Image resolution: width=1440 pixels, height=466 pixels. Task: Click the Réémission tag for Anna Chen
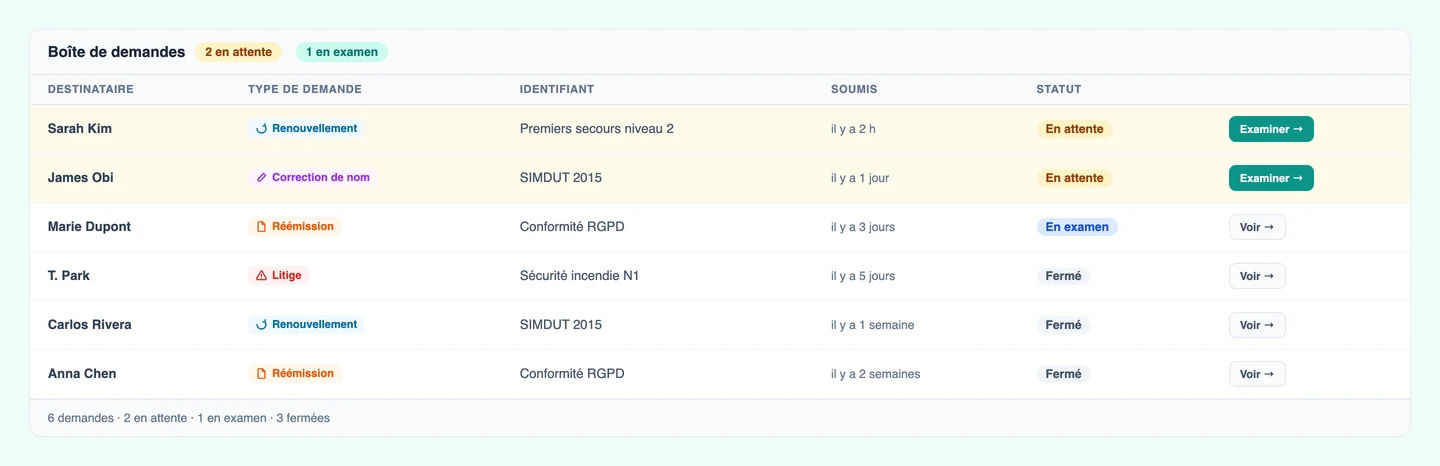(x=295, y=374)
